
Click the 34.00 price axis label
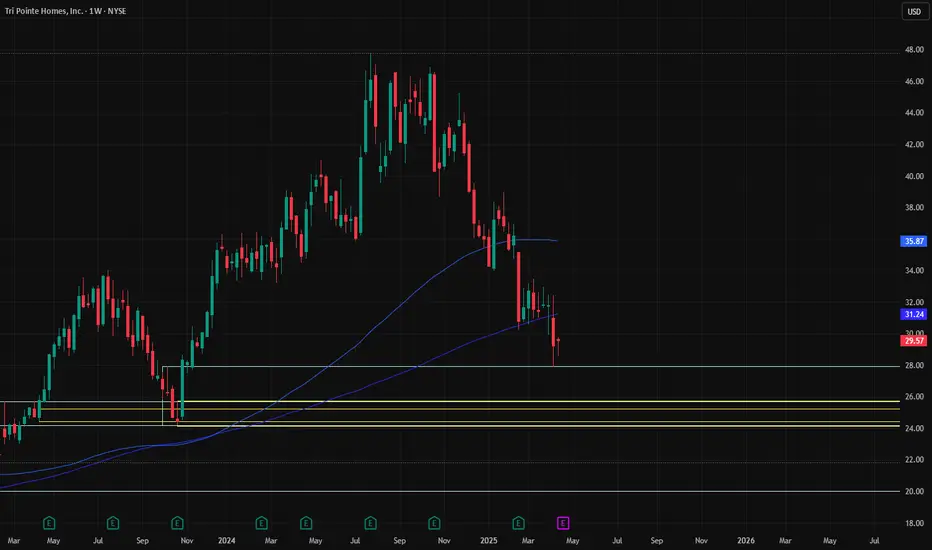click(x=914, y=271)
